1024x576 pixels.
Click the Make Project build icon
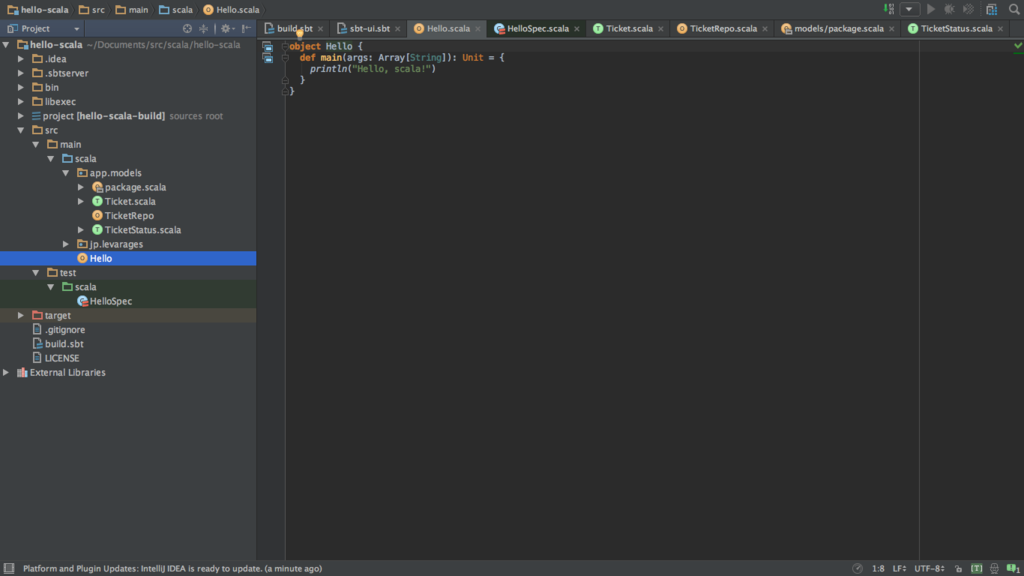point(889,9)
